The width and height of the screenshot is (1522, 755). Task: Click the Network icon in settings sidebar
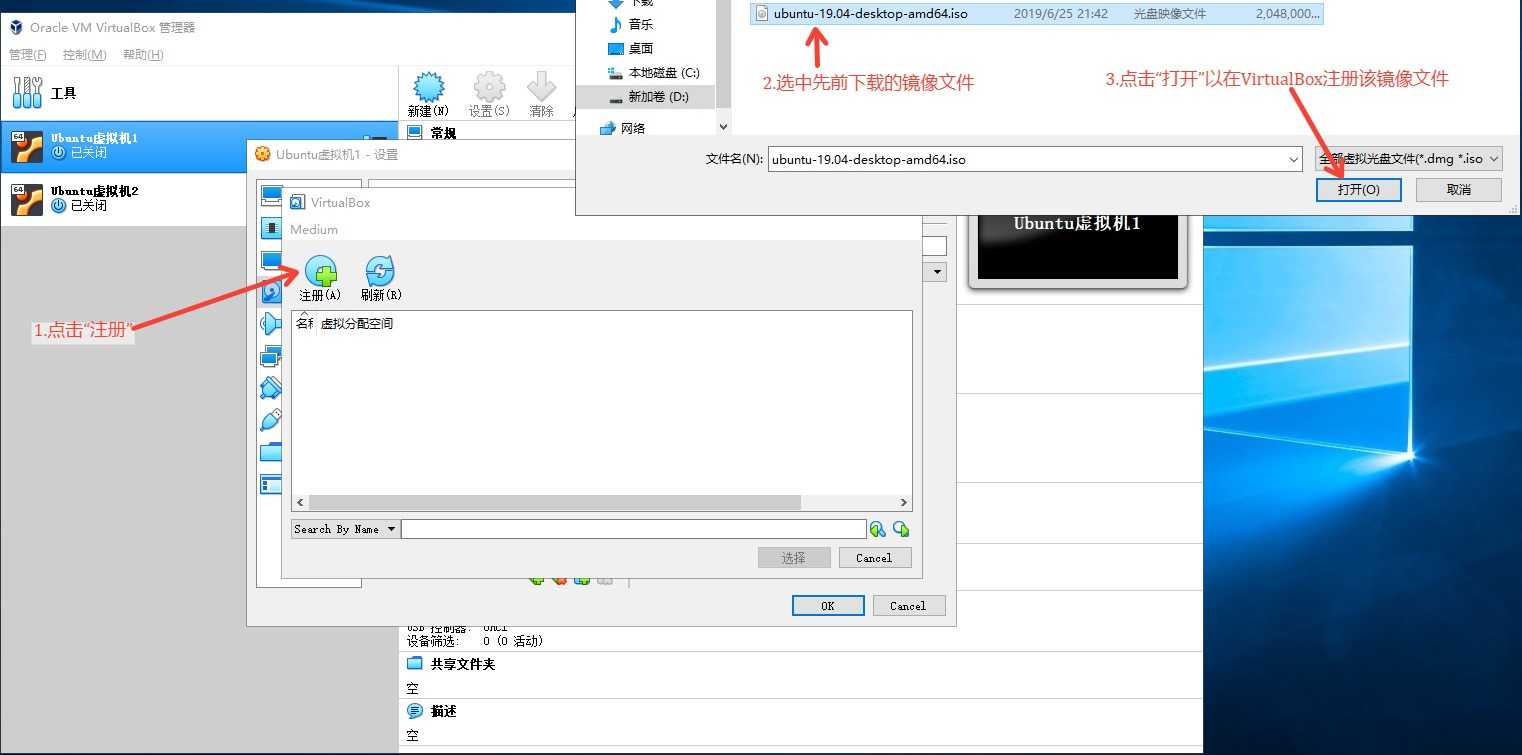tap(270, 356)
